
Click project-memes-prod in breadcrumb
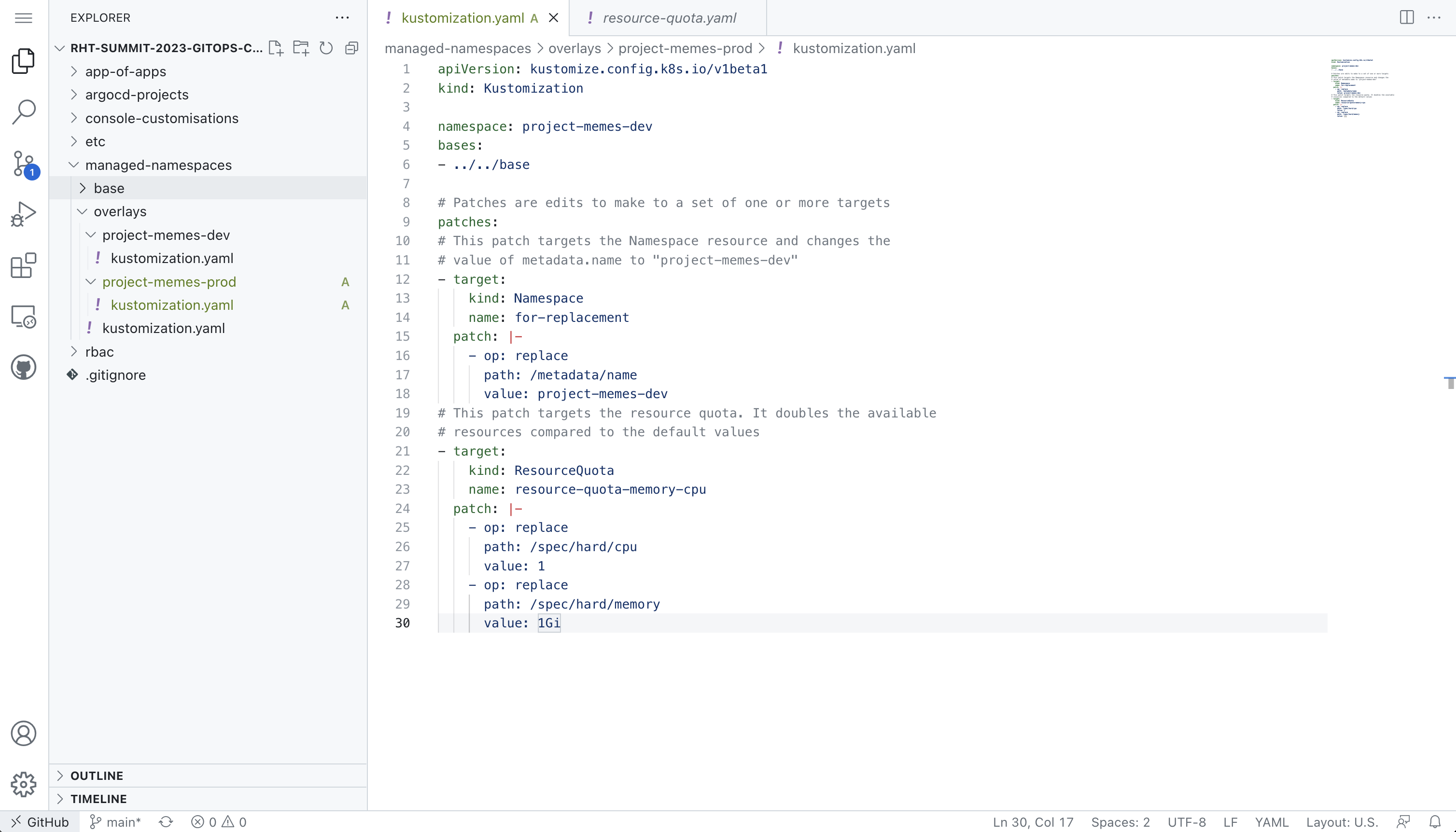tap(685, 49)
